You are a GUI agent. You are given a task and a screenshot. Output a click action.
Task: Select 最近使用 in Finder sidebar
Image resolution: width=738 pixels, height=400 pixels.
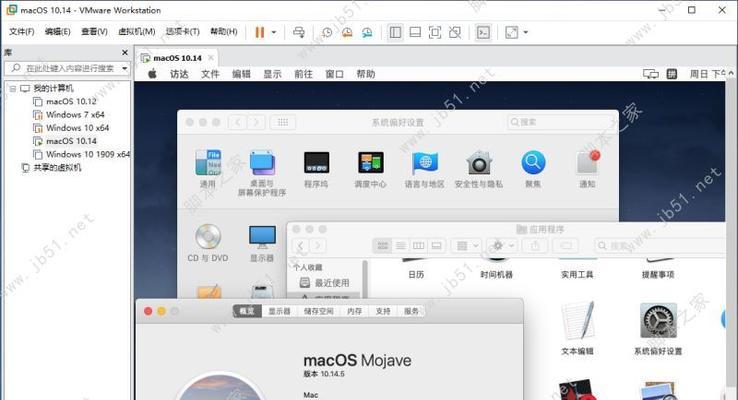point(325,283)
